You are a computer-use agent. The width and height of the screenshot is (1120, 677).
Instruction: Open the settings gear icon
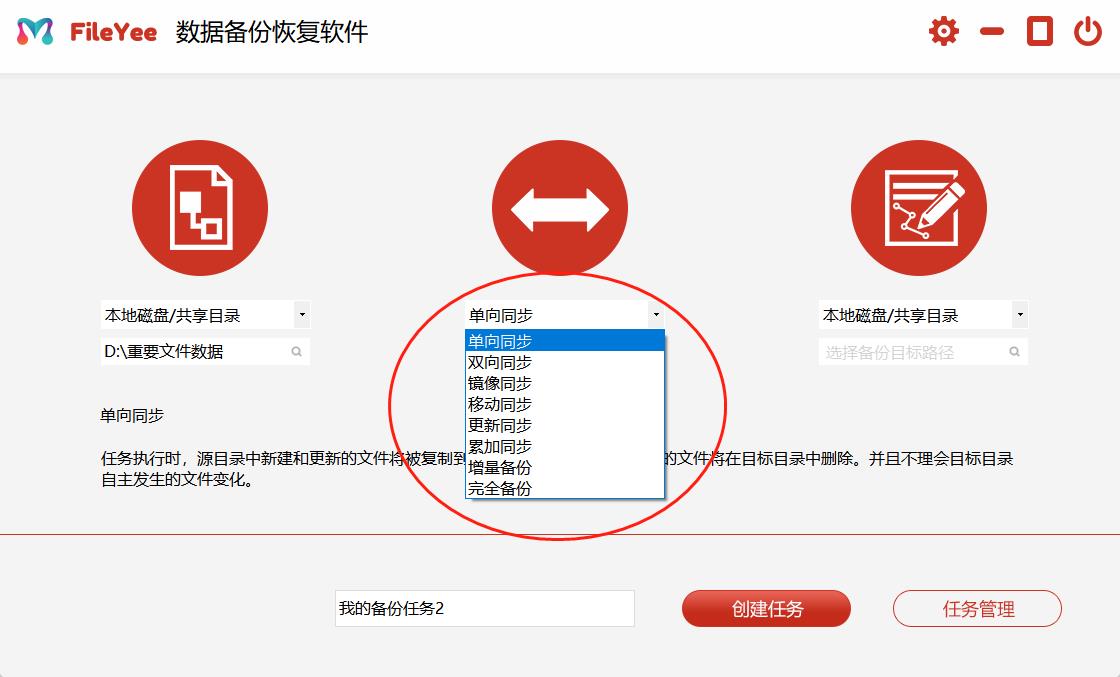coord(944,30)
